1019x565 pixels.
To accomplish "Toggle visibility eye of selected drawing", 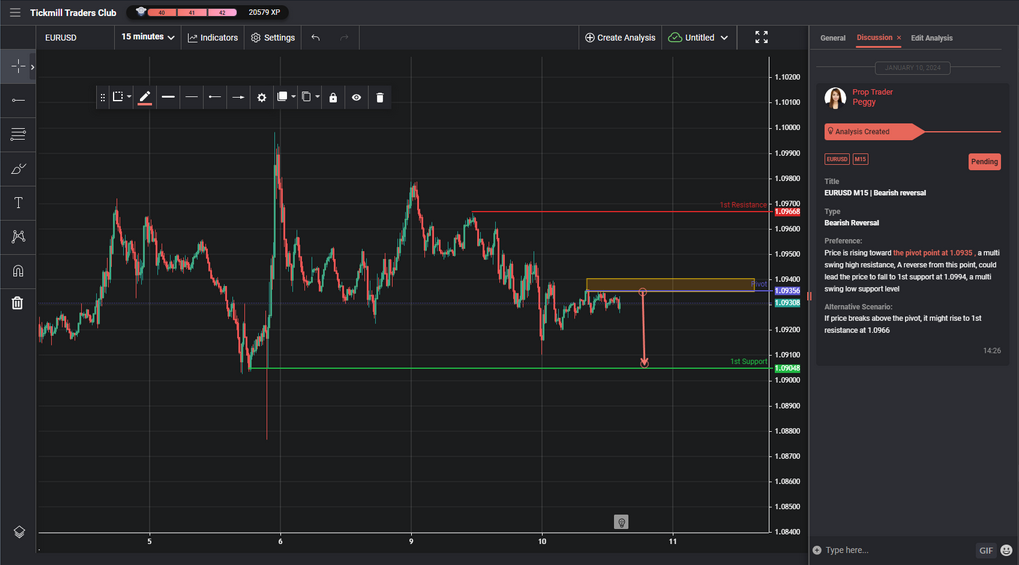I will (x=356, y=98).
